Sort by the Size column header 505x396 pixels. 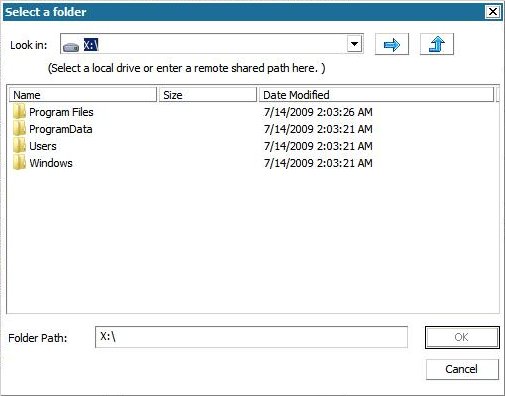click(x=208, y=95)
